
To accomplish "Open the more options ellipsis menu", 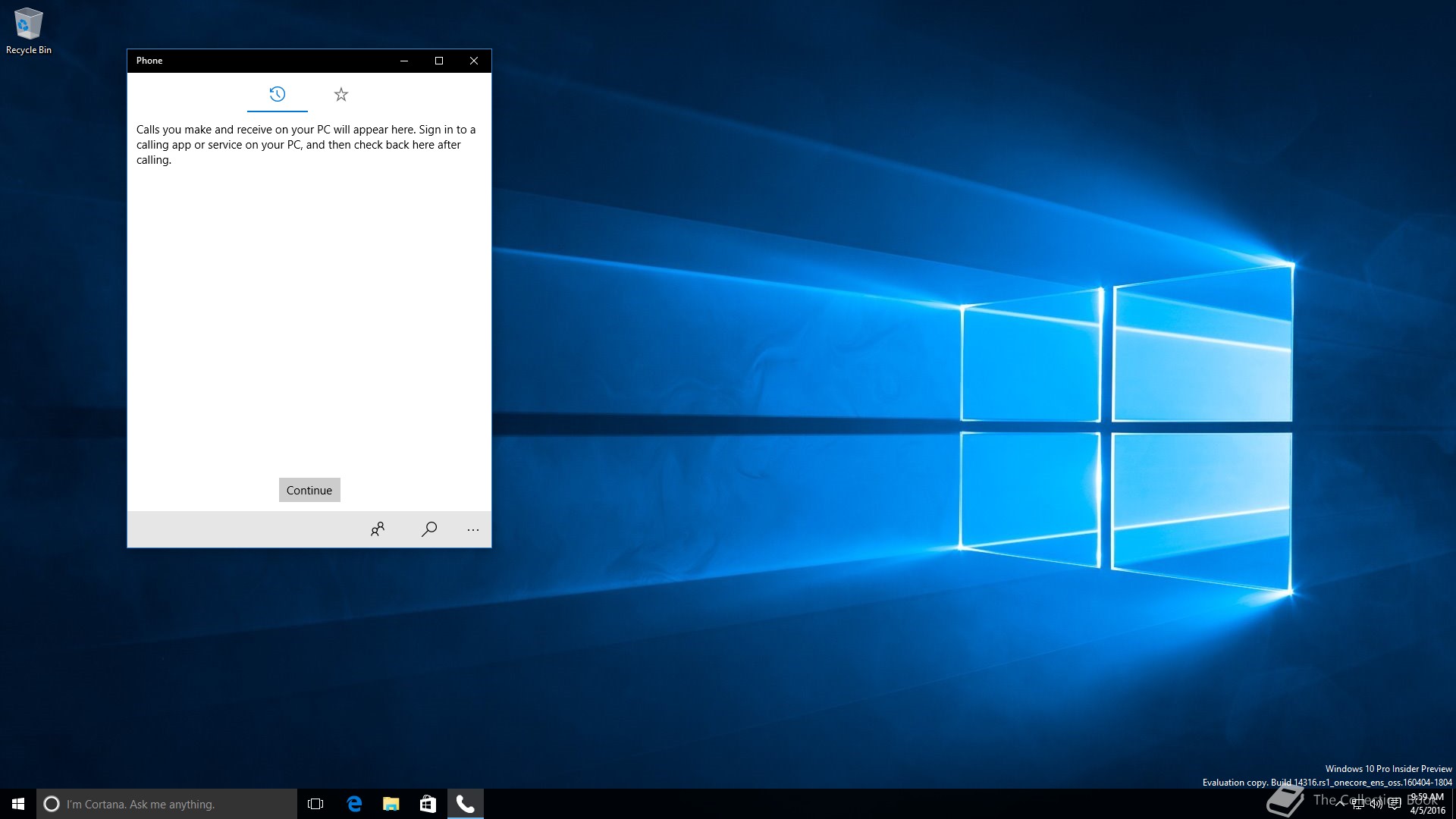I will 473,529.
